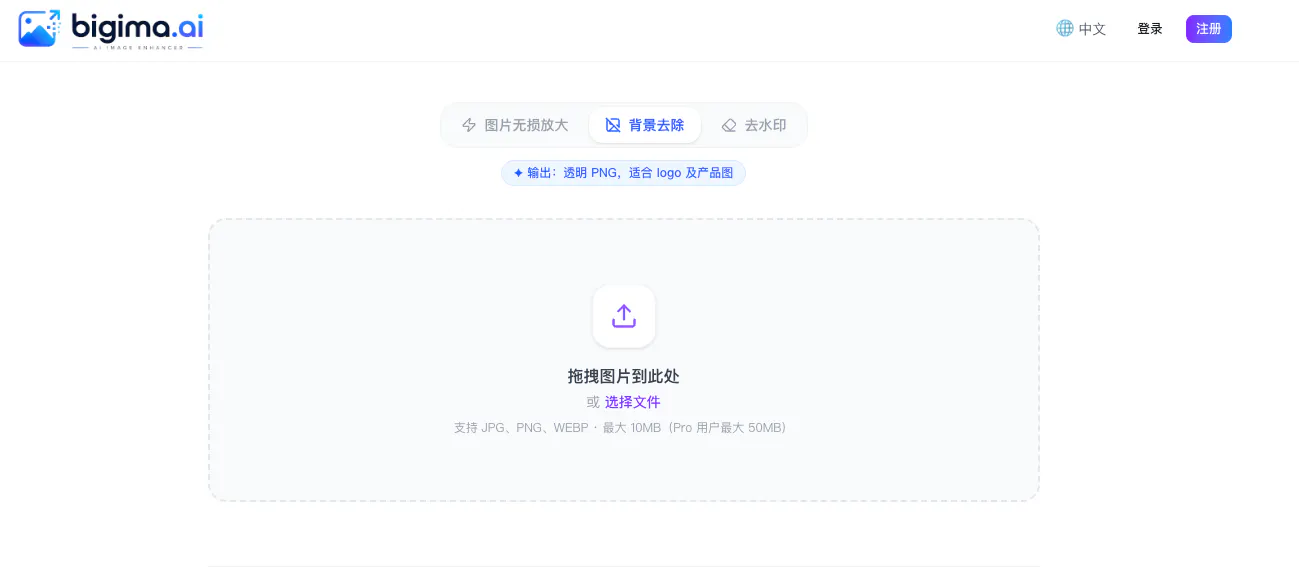
Task: Click the 注册 register button
Action: (1209, 29)
